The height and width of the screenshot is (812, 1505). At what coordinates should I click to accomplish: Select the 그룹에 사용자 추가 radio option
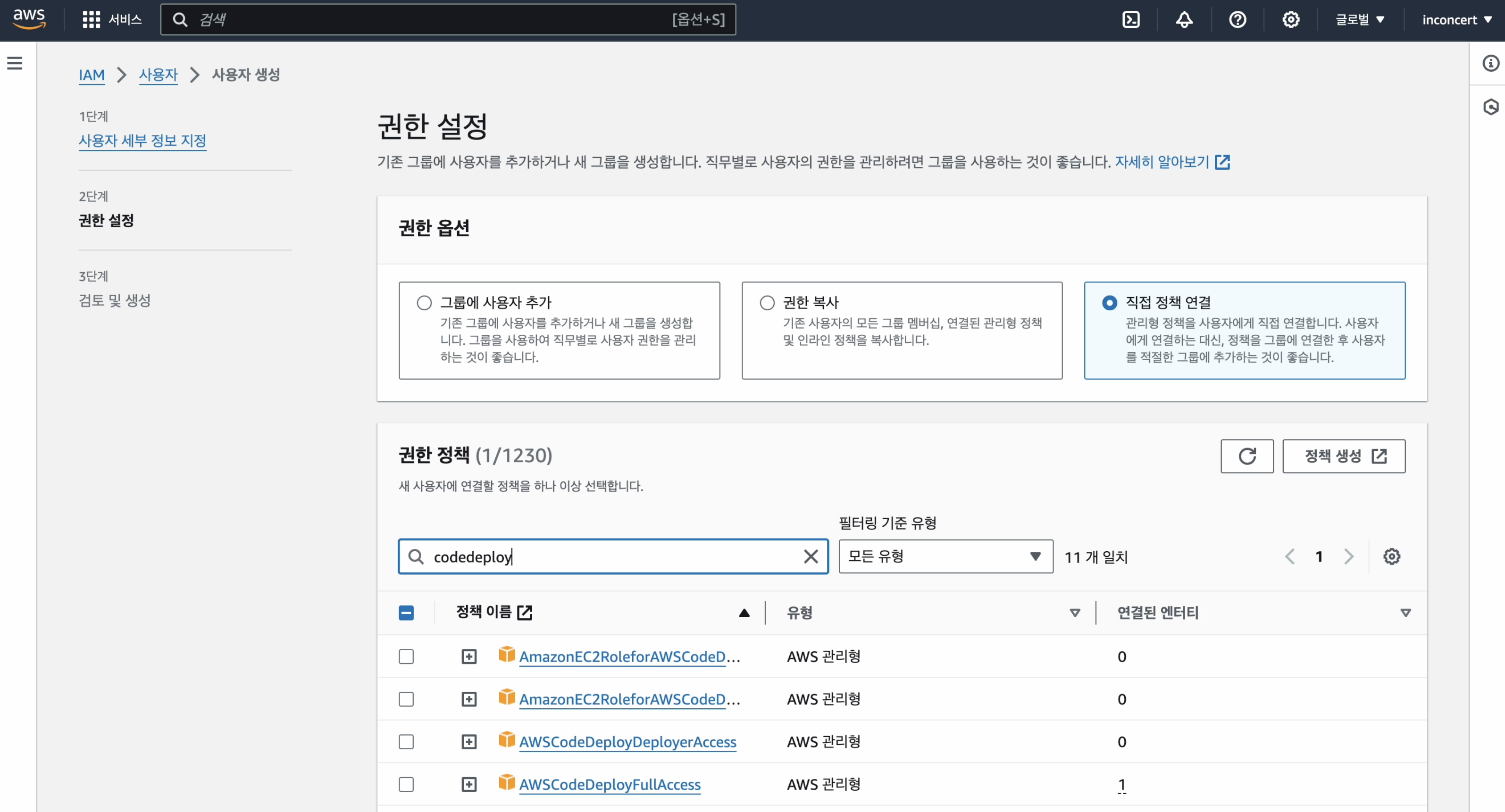(x=424, y=302)
